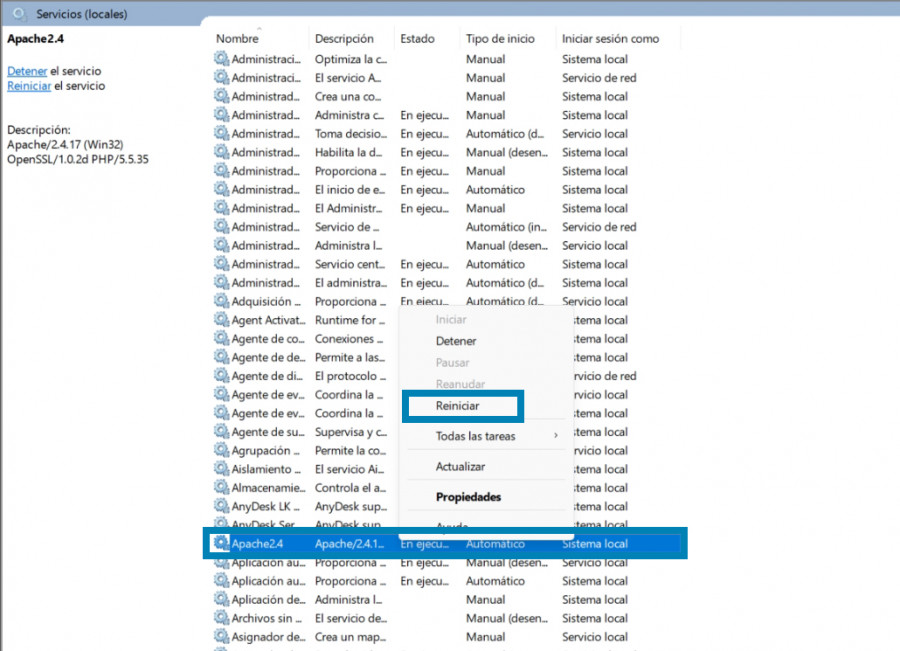Click the Agent Activat... service gear icon
The image size is (900, 651).
[x=222, y=320]
